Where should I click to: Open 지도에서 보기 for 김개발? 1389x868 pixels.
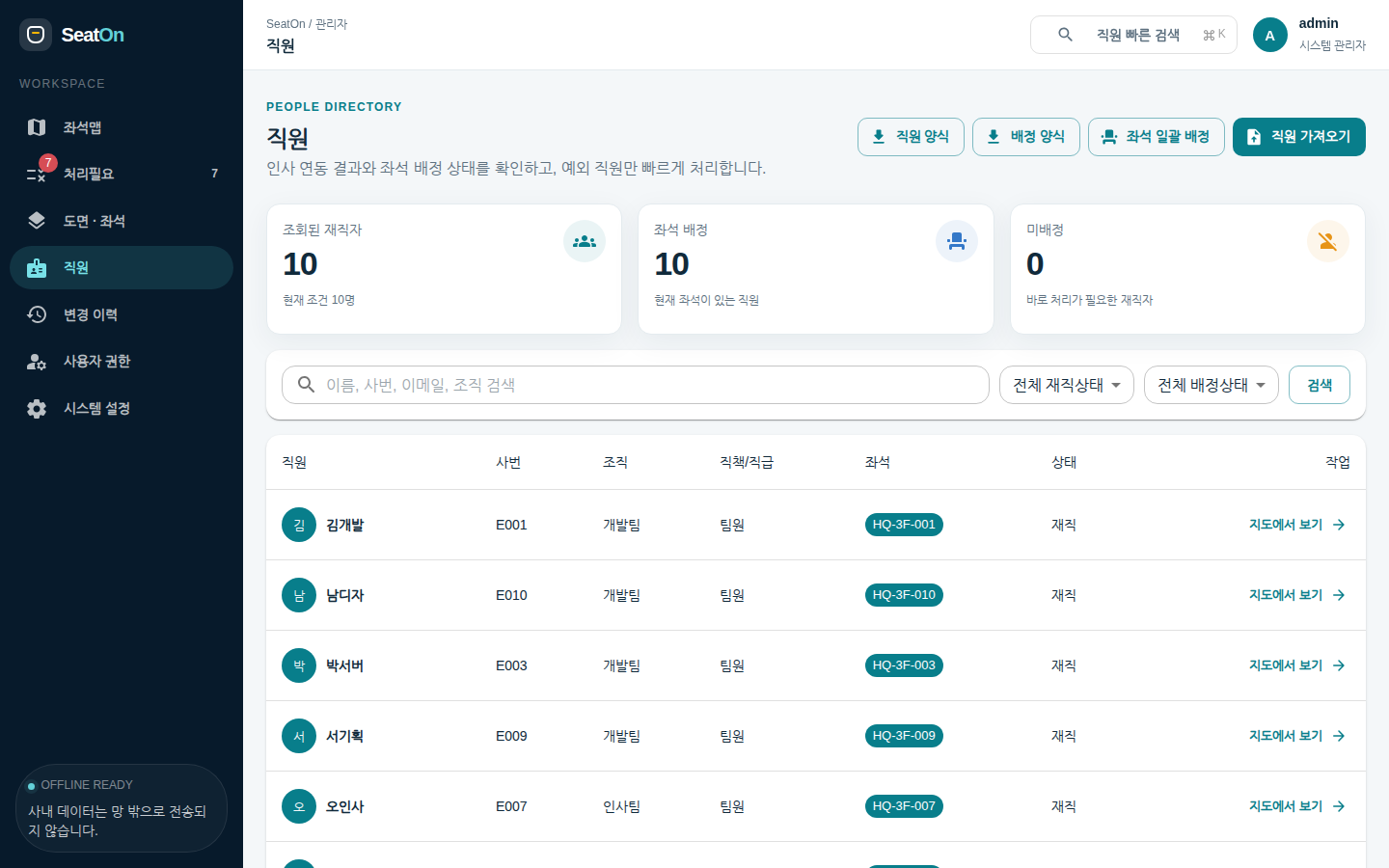(x=1297, y=525)
